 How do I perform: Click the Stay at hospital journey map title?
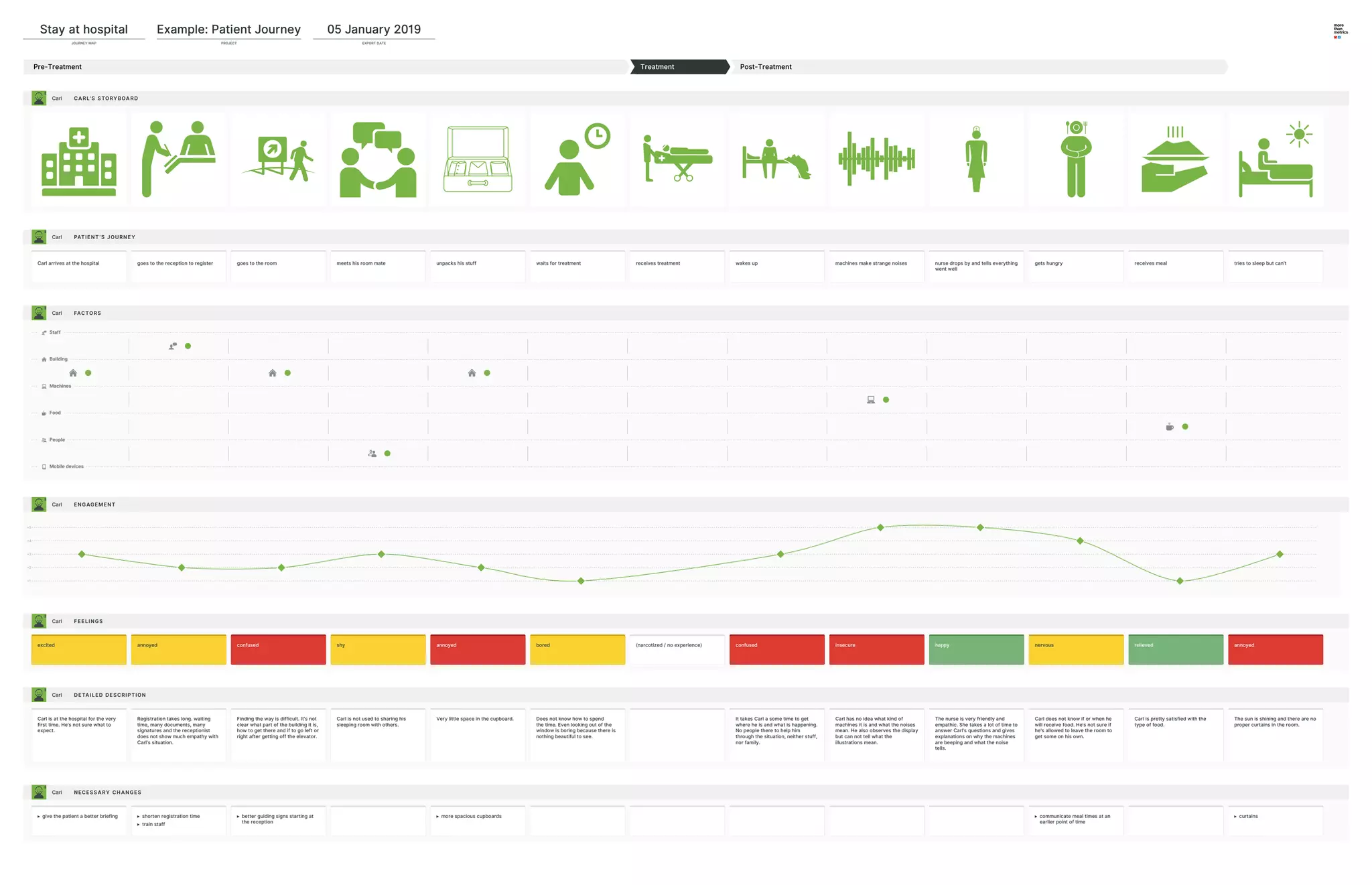(x=84, y=29)
